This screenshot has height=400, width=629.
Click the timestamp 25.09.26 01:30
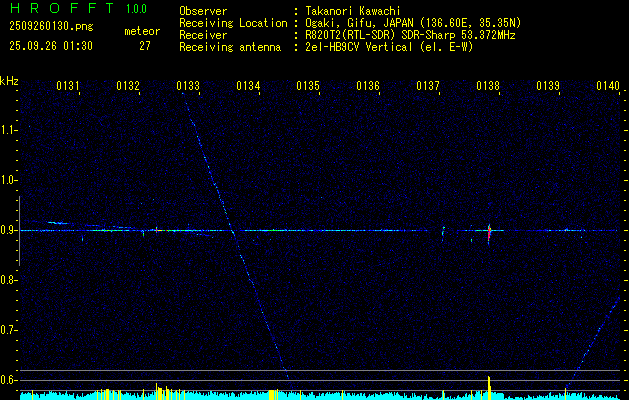click(51, 46)
